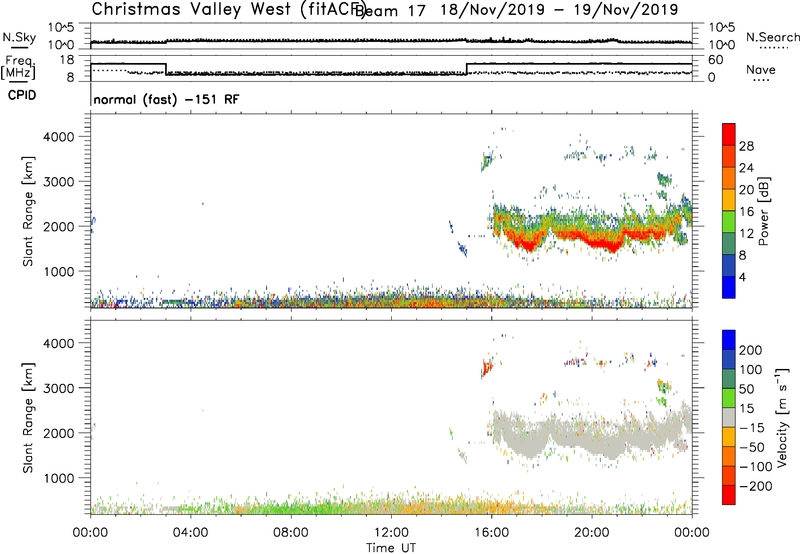Click the power panel 'Slant Range [km]' label
Screen dimensions: 800x554
[x=28, y=211]
